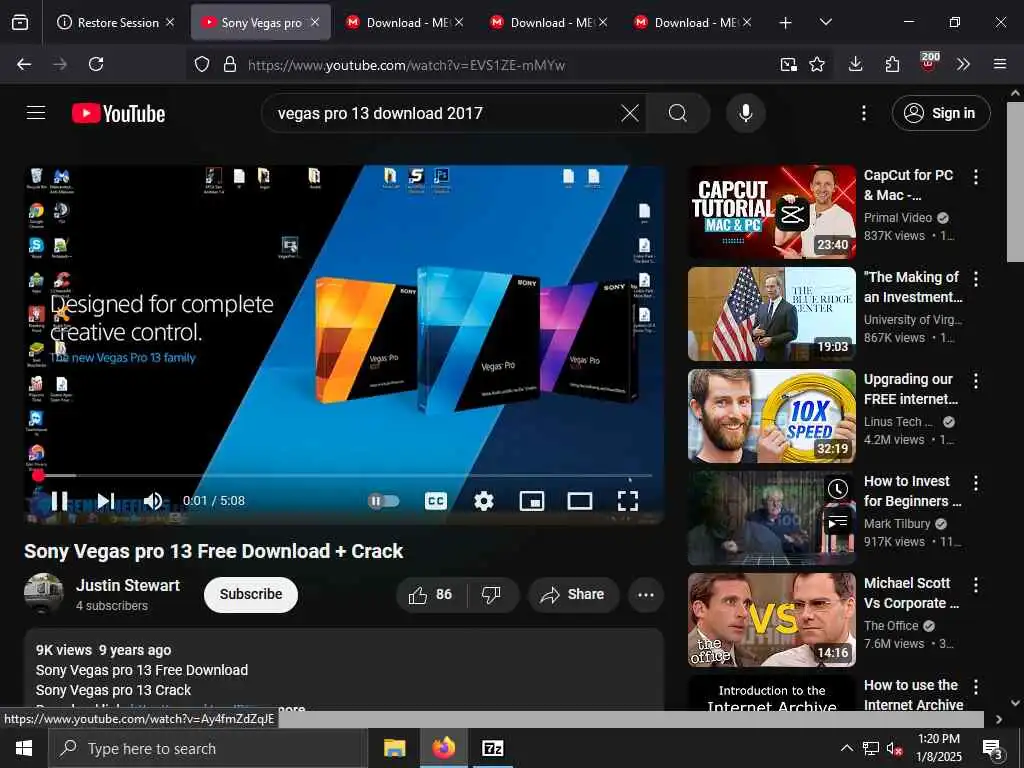The height and width of the screenshot is (768, 1024).
Task: Switch to third MEGA Download tab
Action: [693, 22]
